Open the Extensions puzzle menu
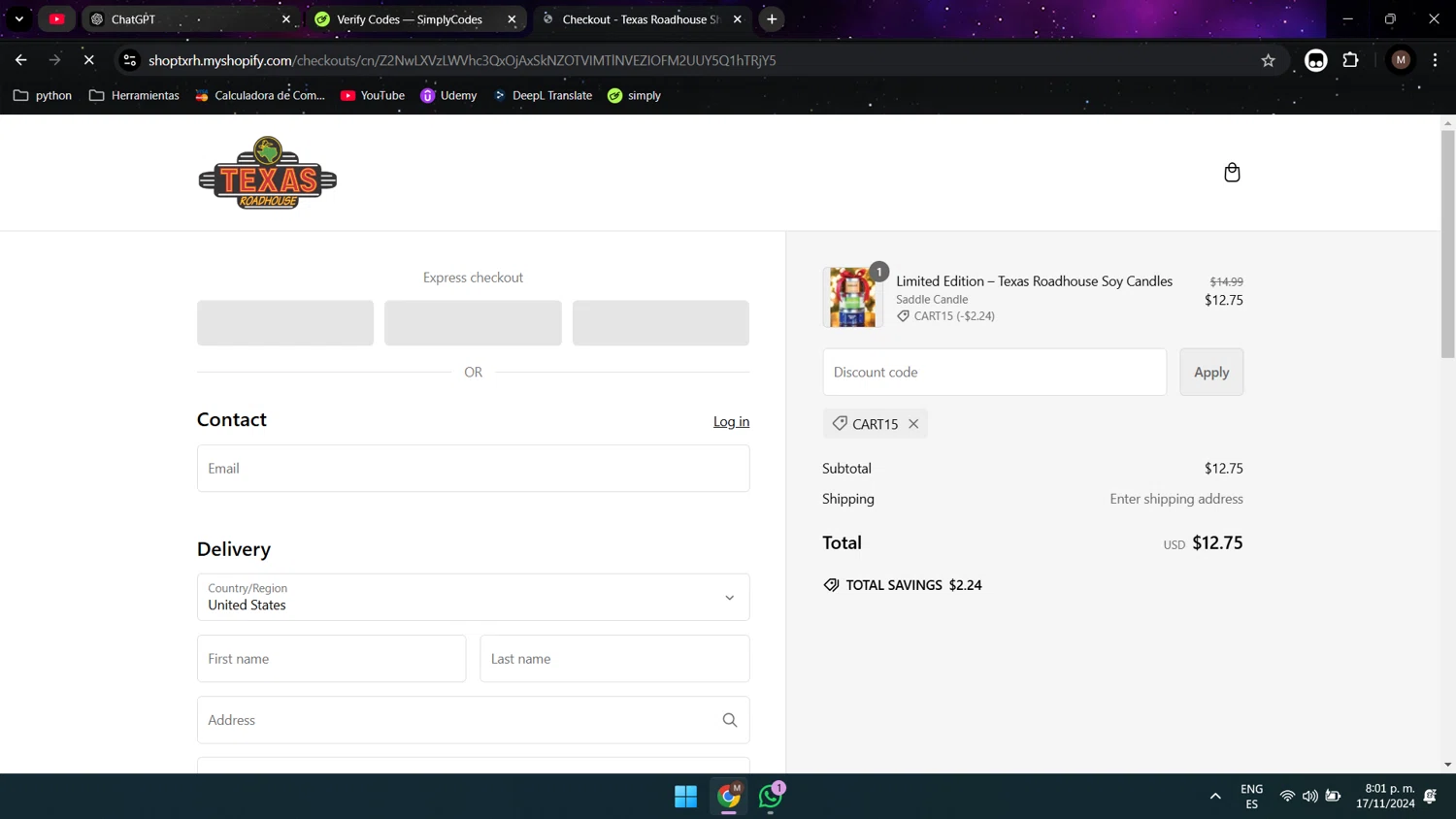The image size is (1456, 819). click(x=1350, y=60)
